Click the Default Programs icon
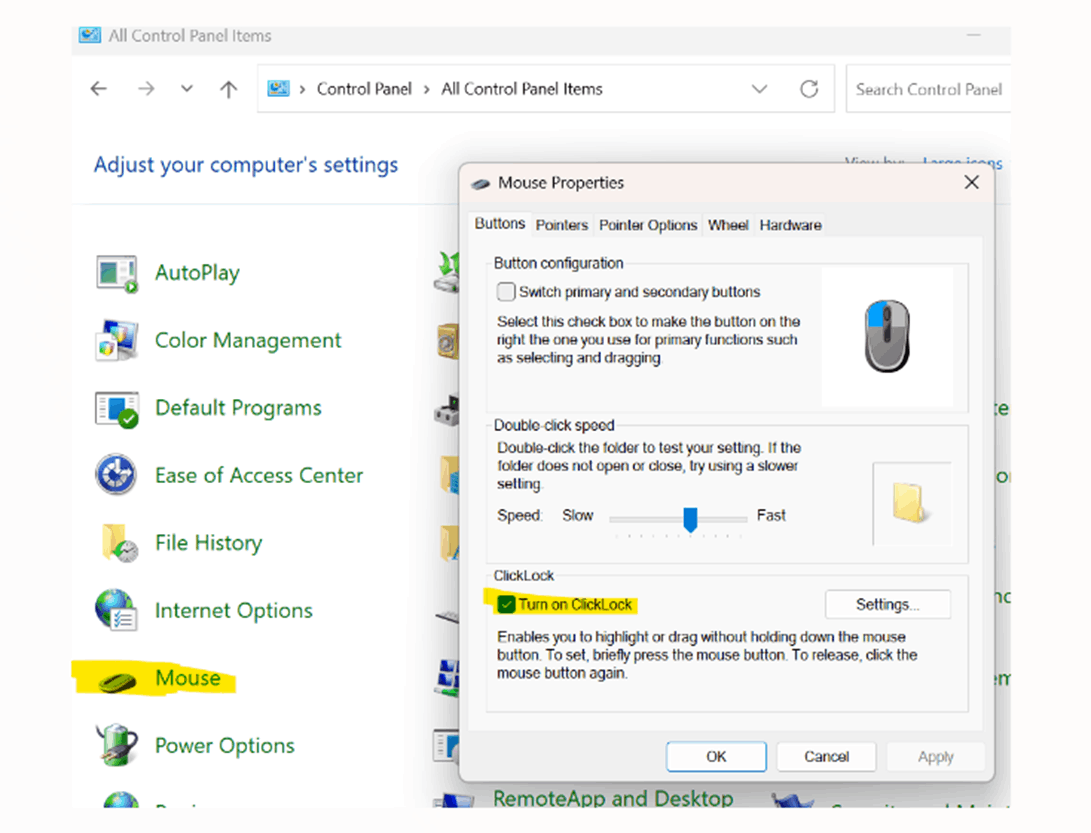Image resolution: width=1091 pixels, height=833 pixels. (117, 408)
